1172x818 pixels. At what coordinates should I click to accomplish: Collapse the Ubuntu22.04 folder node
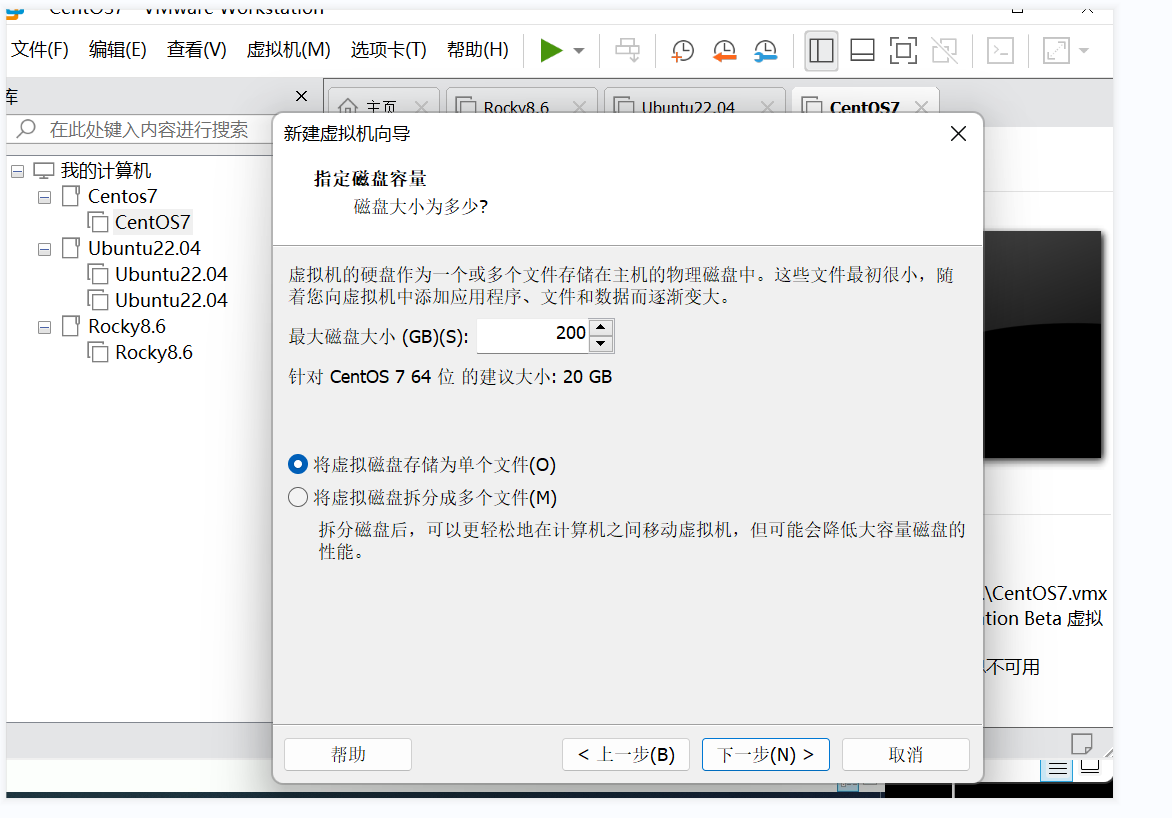click(45, 249)
